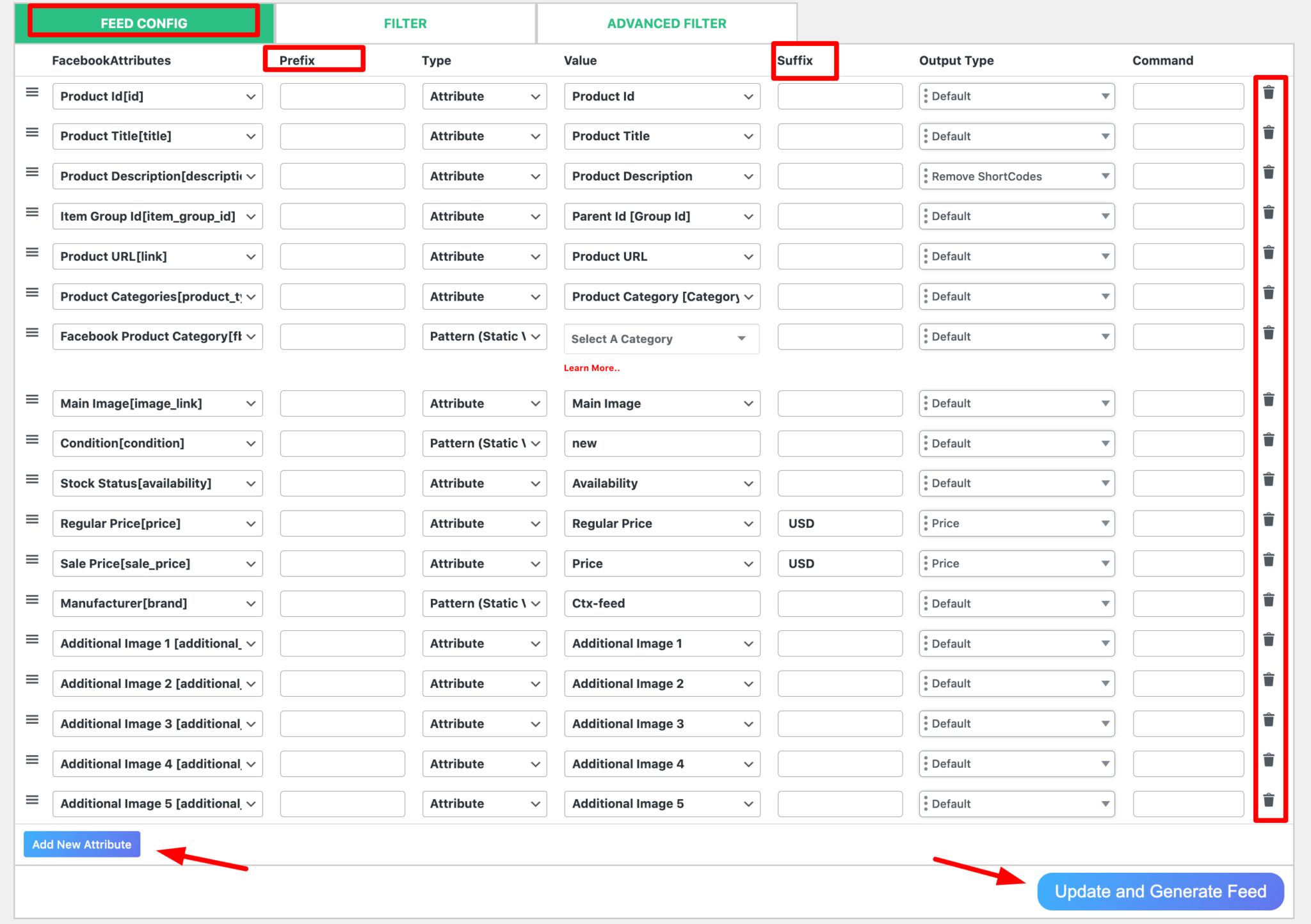Trash the Additional Image 5 row
Image resolution: width=1311 pixels, height=924 pixels.
[1268, 800]
